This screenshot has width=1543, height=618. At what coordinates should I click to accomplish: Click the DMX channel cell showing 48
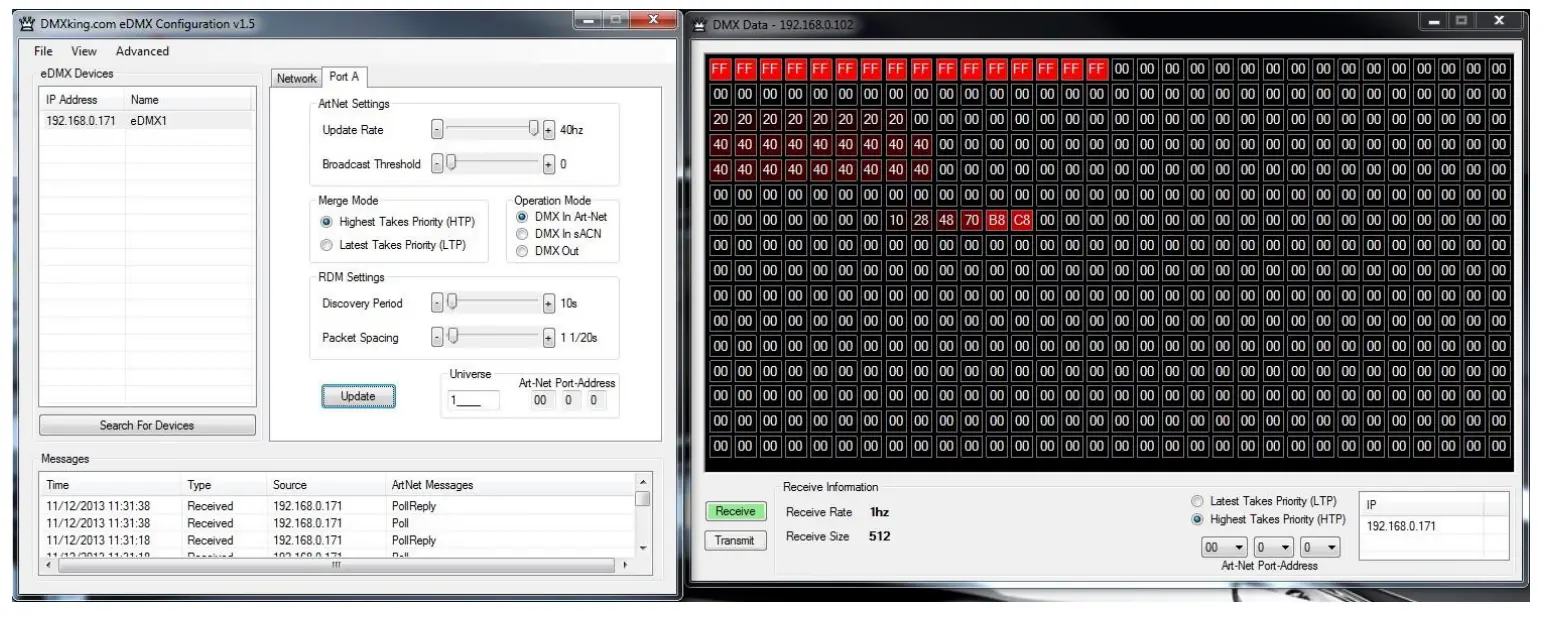946,219
